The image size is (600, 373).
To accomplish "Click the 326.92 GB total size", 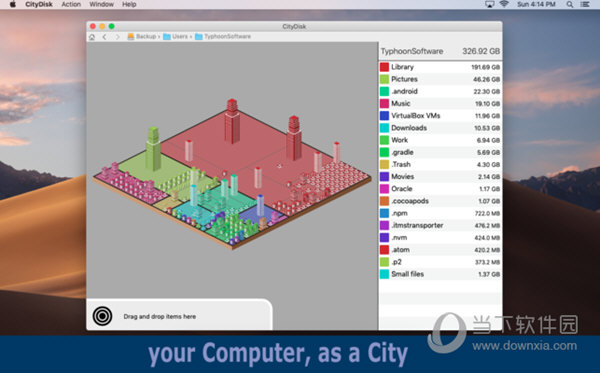I will [481, 51].
